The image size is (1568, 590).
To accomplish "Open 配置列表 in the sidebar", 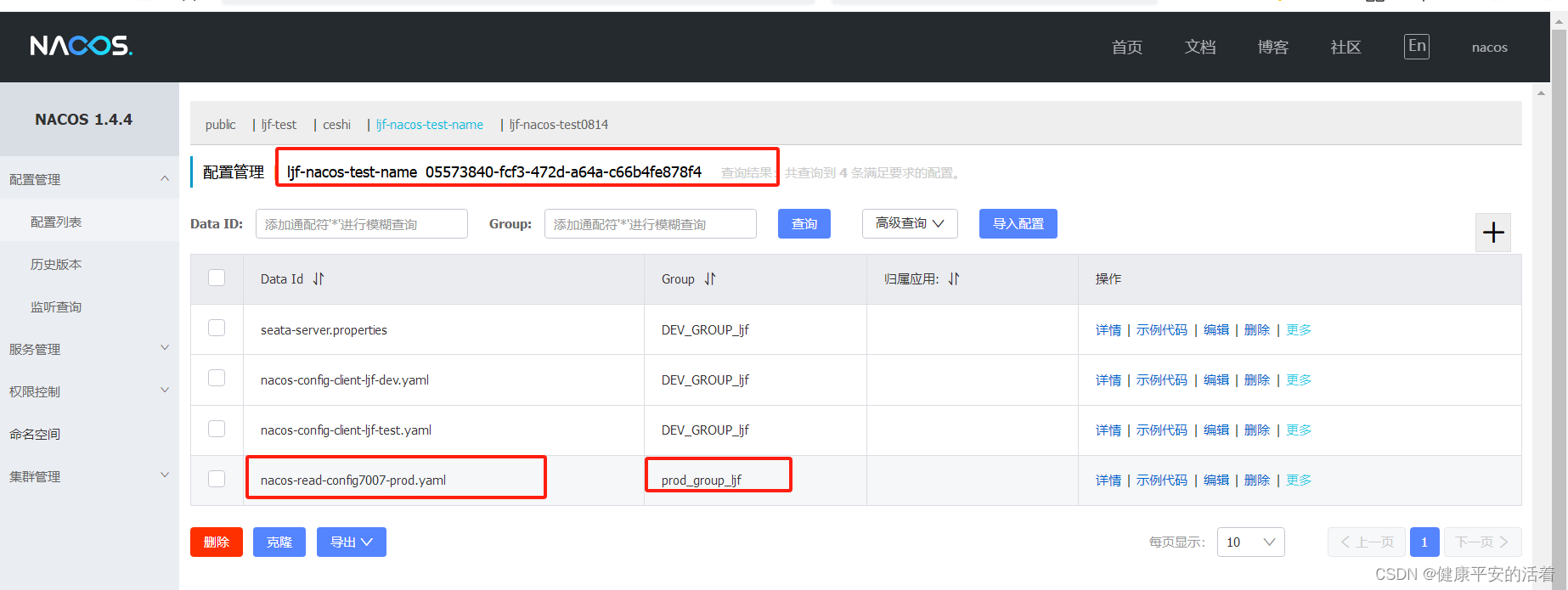I will pos(56,222).
